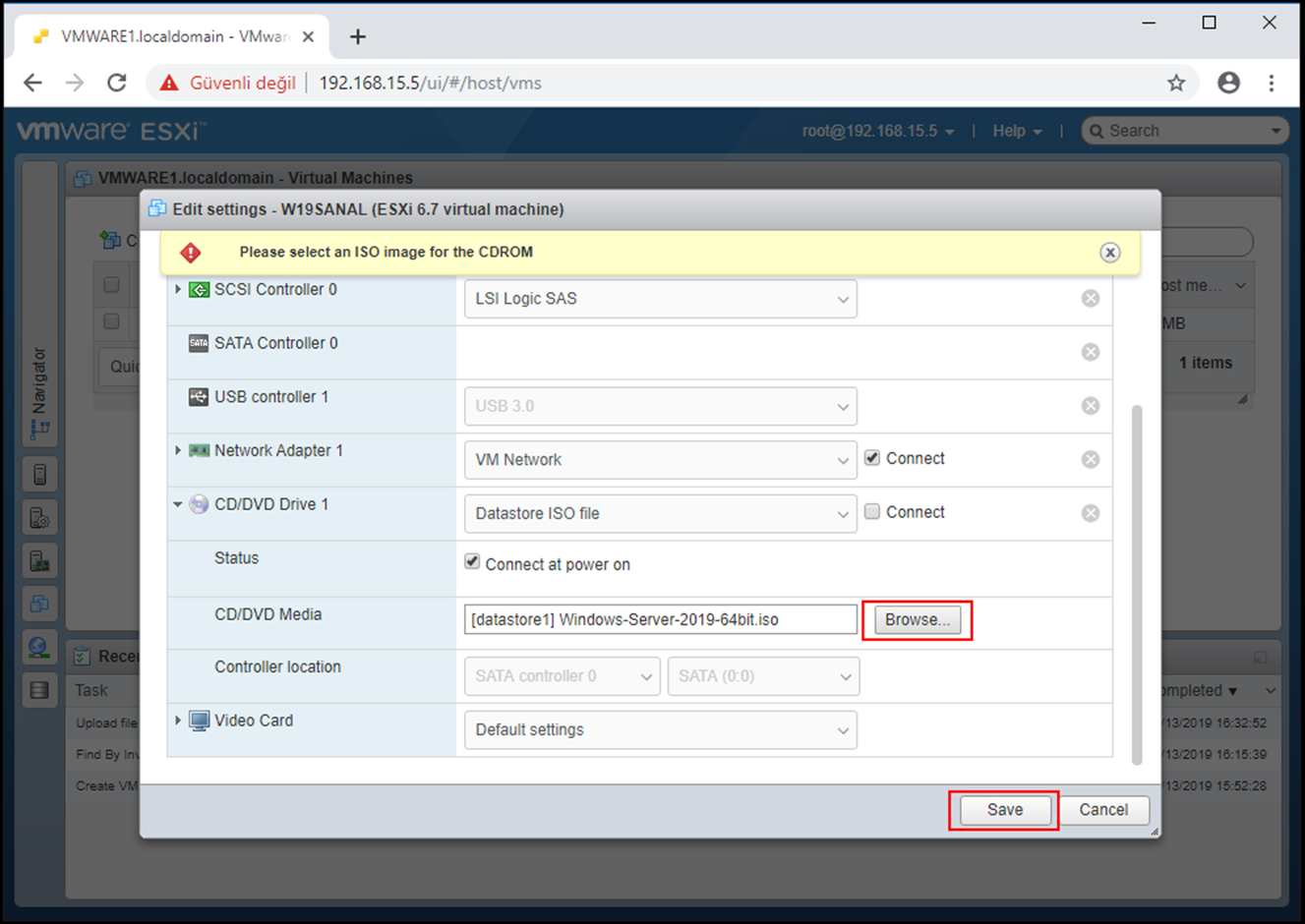Open the Datastore ISO file dropdown
1305x924 pixels.
pos(660,513)
